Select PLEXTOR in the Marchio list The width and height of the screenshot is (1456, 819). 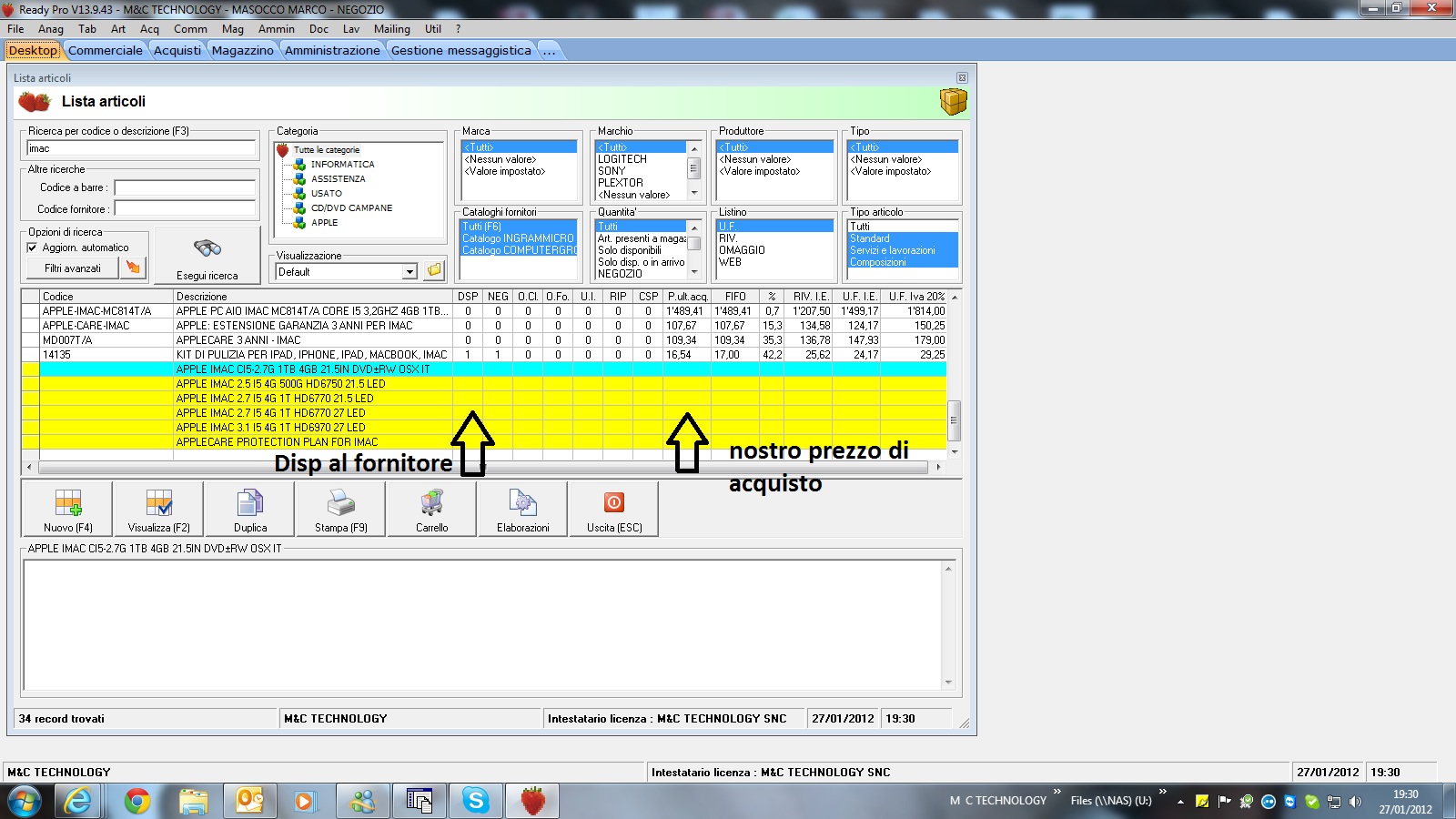point(621,183)
